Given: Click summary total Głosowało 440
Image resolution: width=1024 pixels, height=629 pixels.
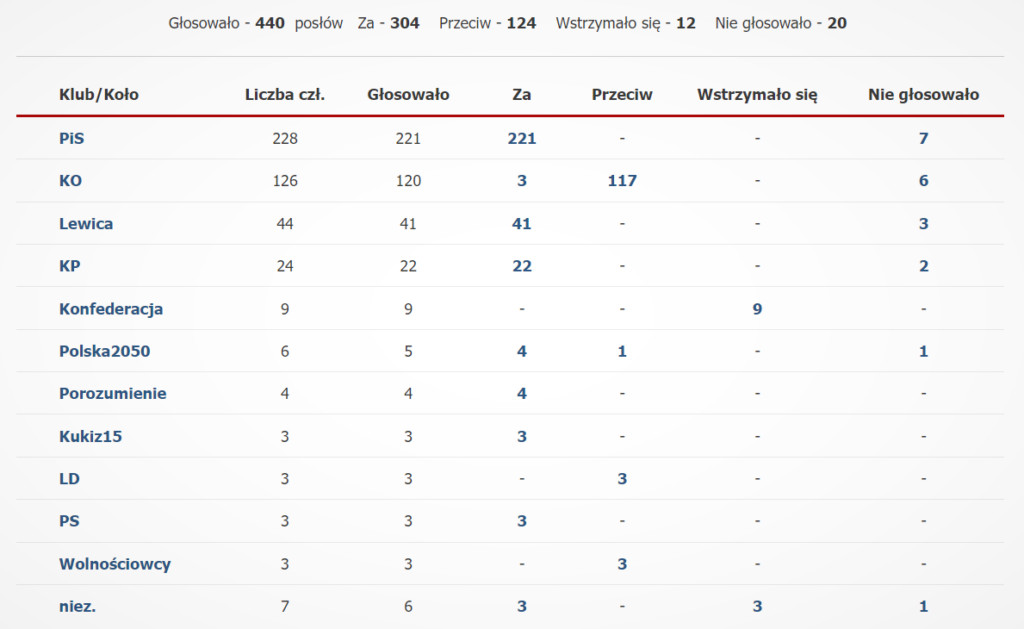Looking at the screenshot, I should click(270, 24).
